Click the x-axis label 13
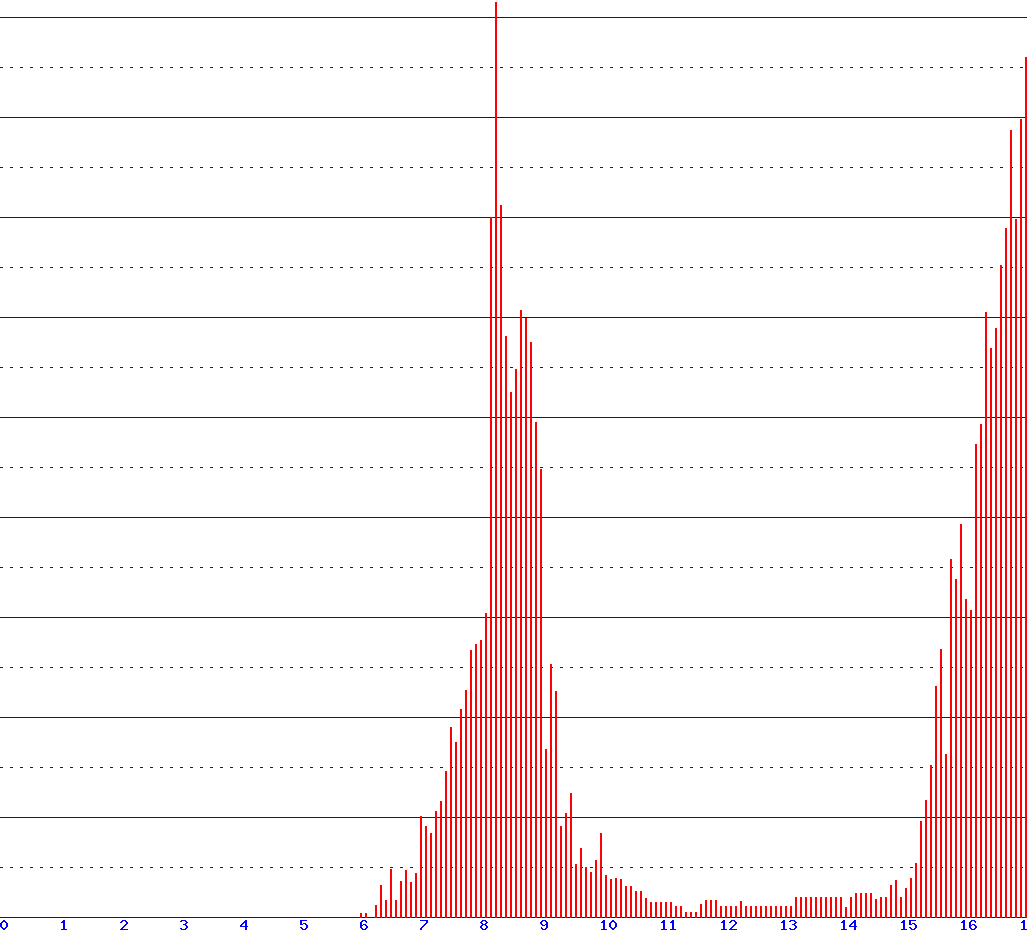The image size is (1027, 937). (789, 925)
